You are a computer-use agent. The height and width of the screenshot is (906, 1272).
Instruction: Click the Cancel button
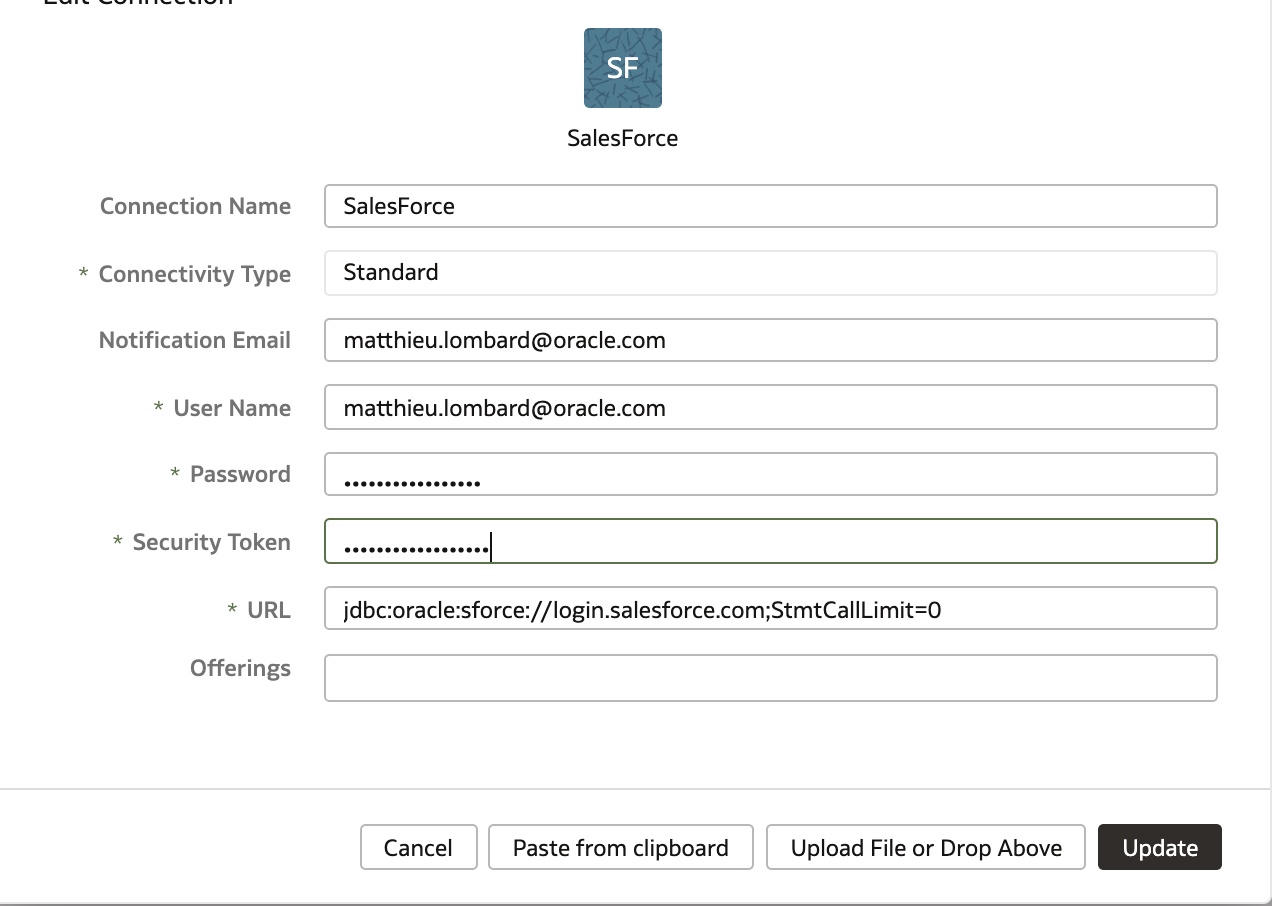[x=418, y=847]
